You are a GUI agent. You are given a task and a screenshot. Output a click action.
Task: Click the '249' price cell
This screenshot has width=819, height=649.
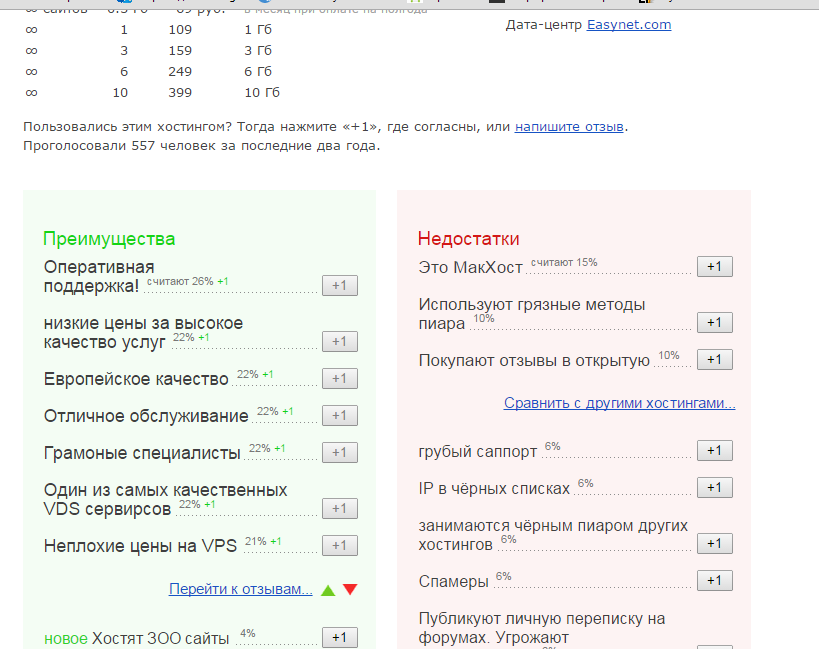click(180, 72)
